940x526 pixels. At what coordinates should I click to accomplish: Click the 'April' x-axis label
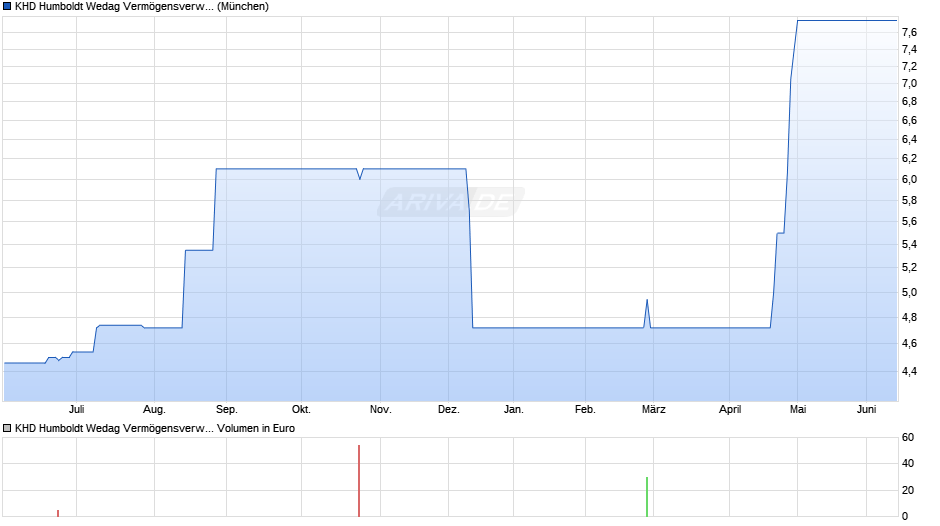tap(730, 410)
